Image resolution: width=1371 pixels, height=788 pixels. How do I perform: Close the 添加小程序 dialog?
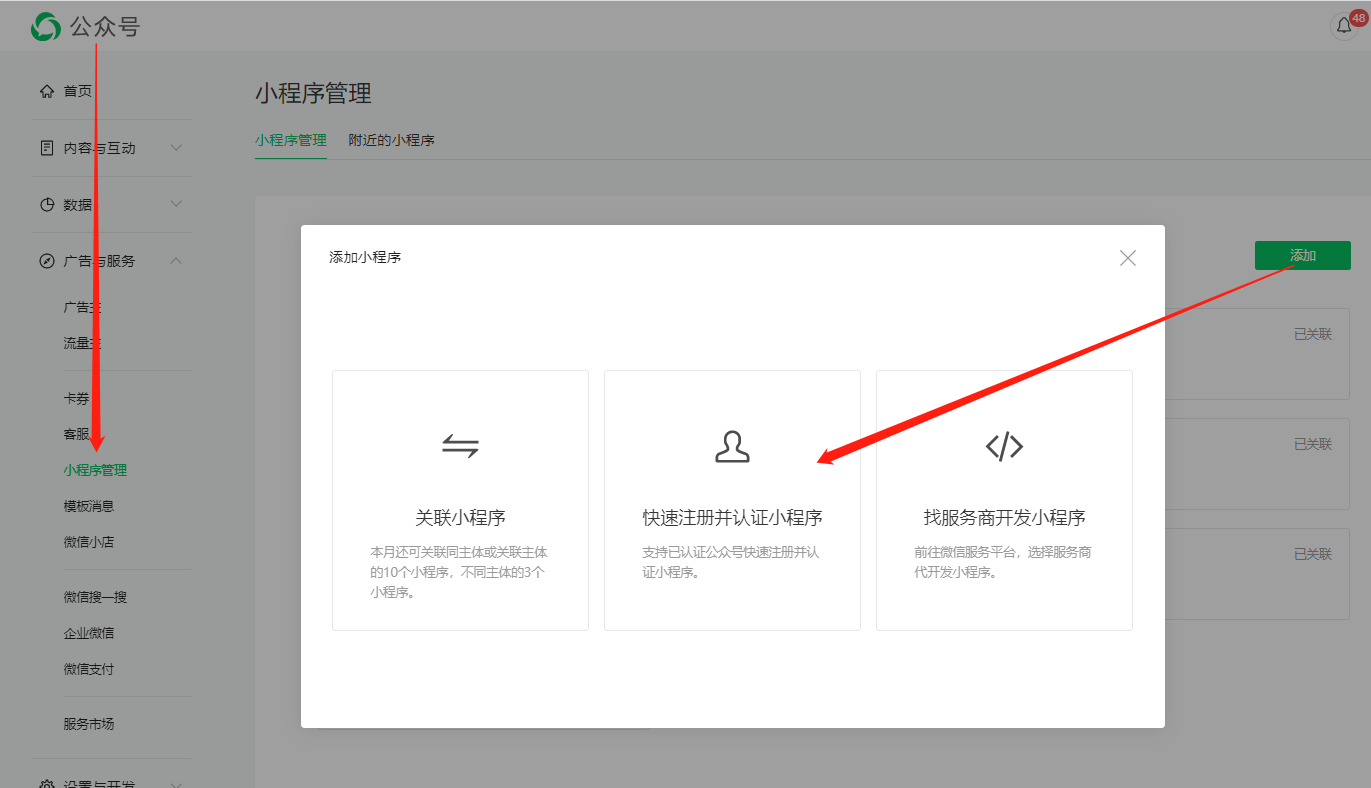point(1128,258)
